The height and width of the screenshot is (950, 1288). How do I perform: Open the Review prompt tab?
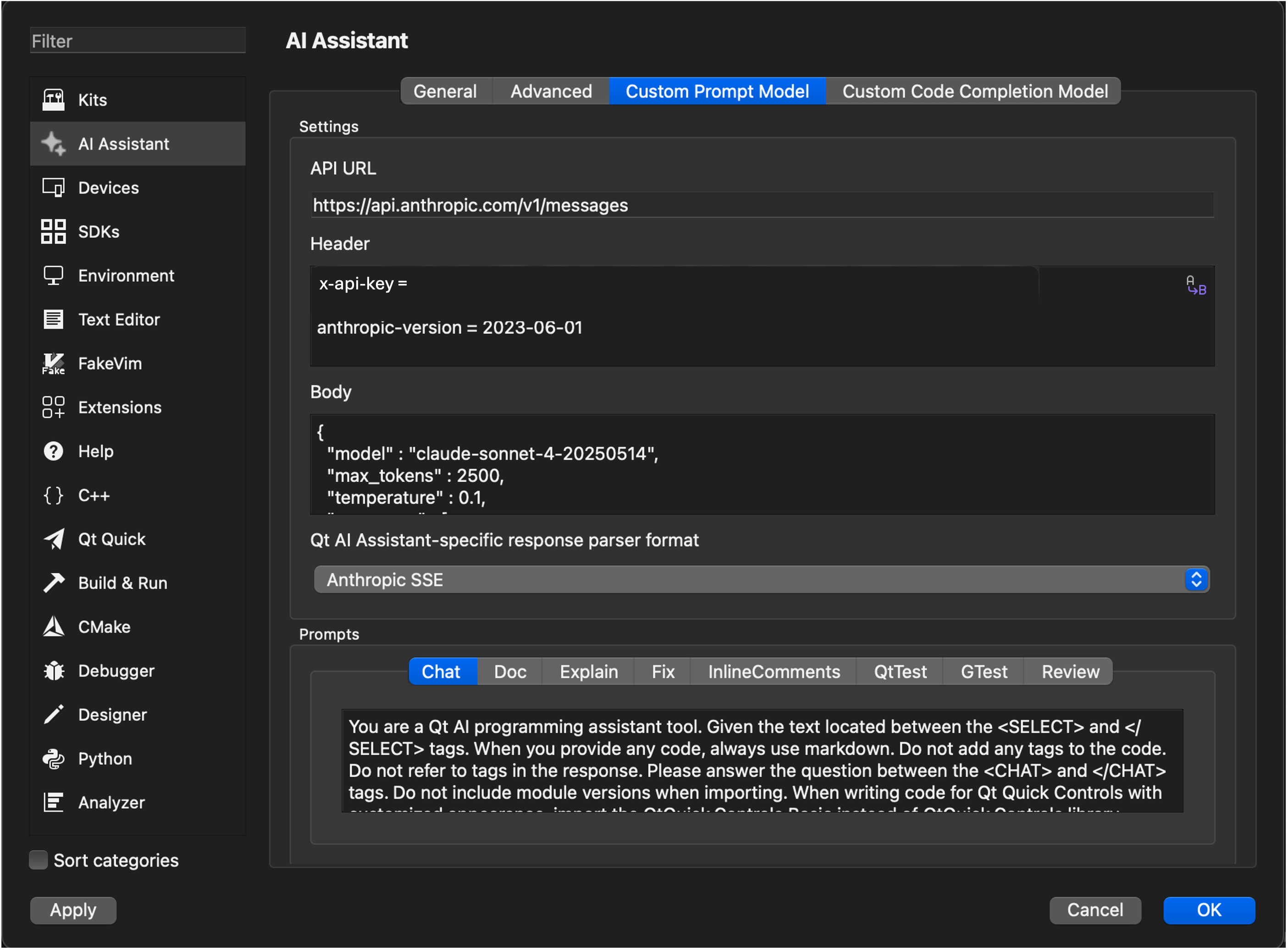[x=1069, y=671]
